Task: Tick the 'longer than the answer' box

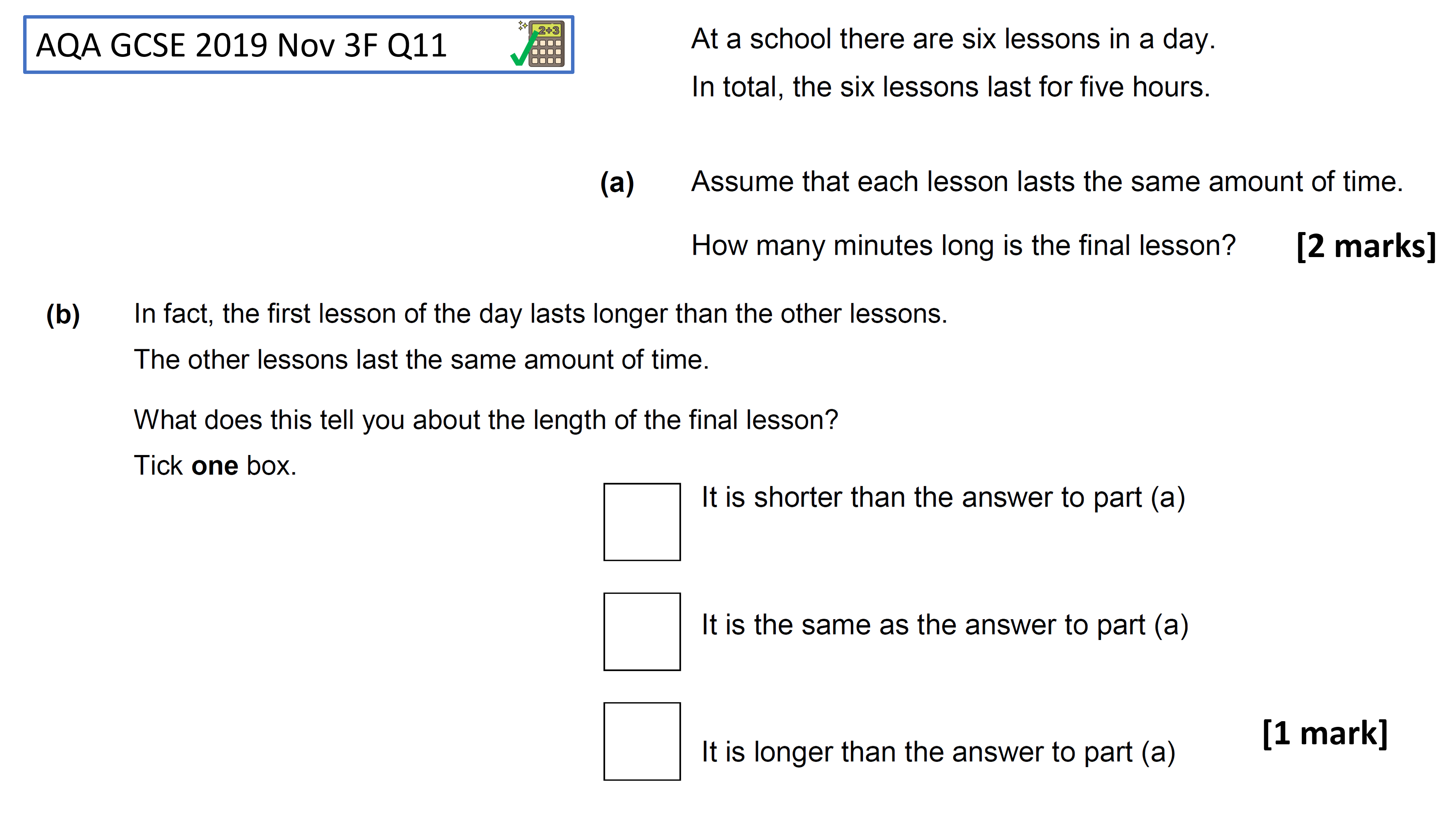Action: click(642, 741)
